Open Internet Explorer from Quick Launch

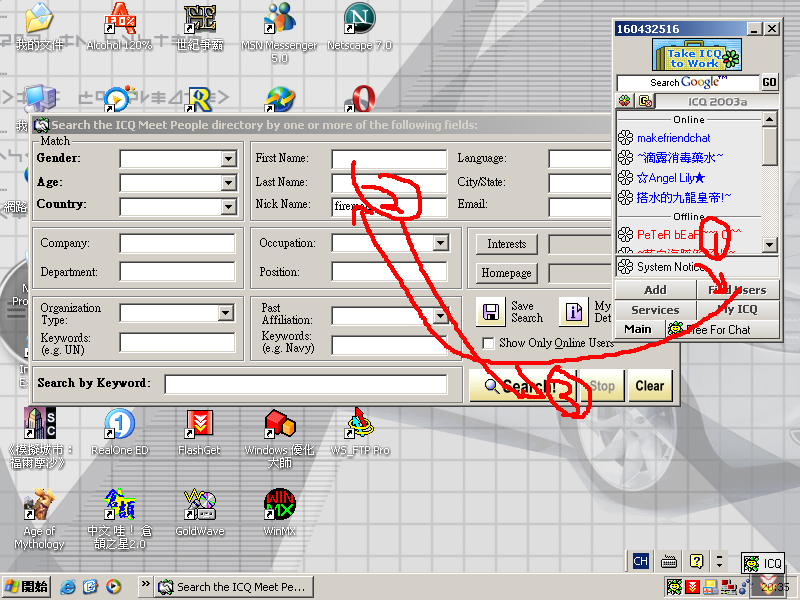coord(67,587)
